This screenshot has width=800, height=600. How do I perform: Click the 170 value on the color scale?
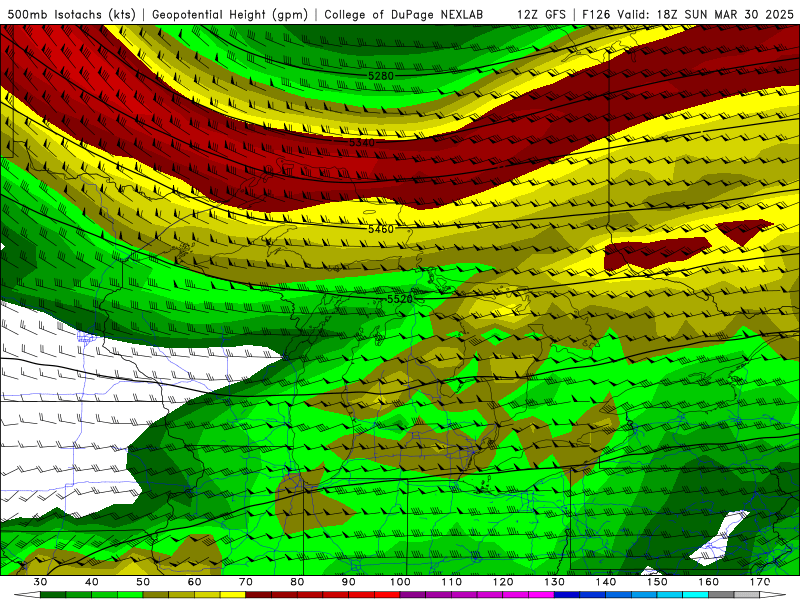click(760, 582)
